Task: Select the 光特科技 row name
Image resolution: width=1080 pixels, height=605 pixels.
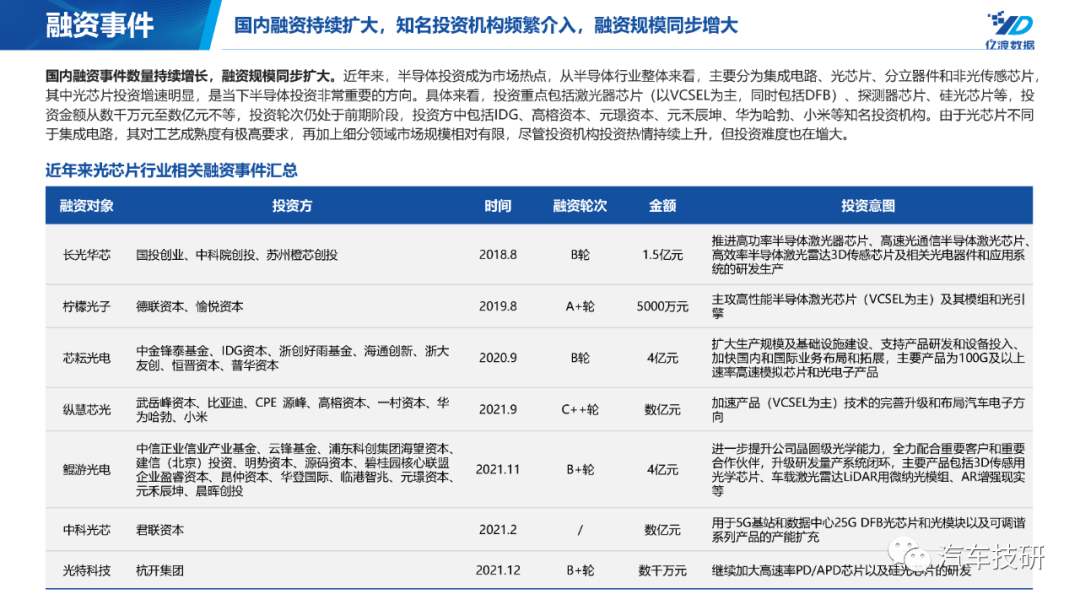Action: point(87,570)
